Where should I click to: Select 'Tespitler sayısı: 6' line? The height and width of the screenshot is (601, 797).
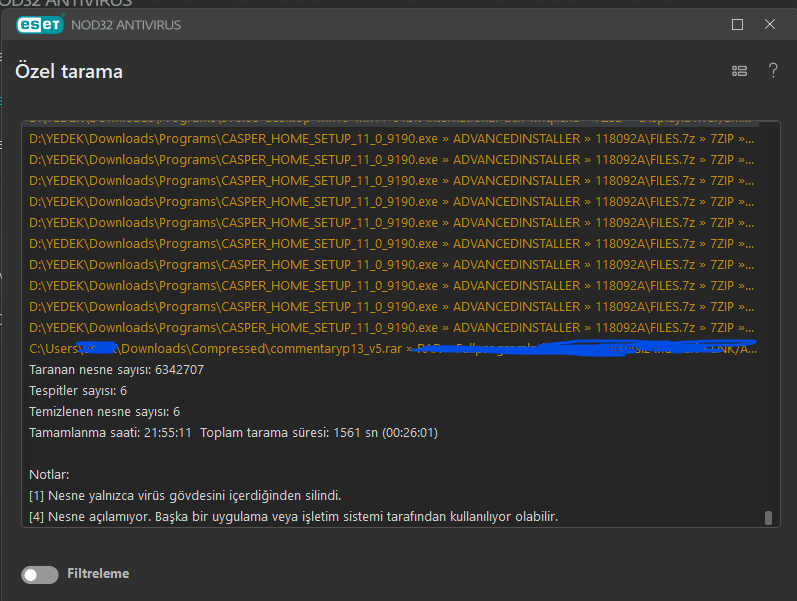tap(78, 390)
